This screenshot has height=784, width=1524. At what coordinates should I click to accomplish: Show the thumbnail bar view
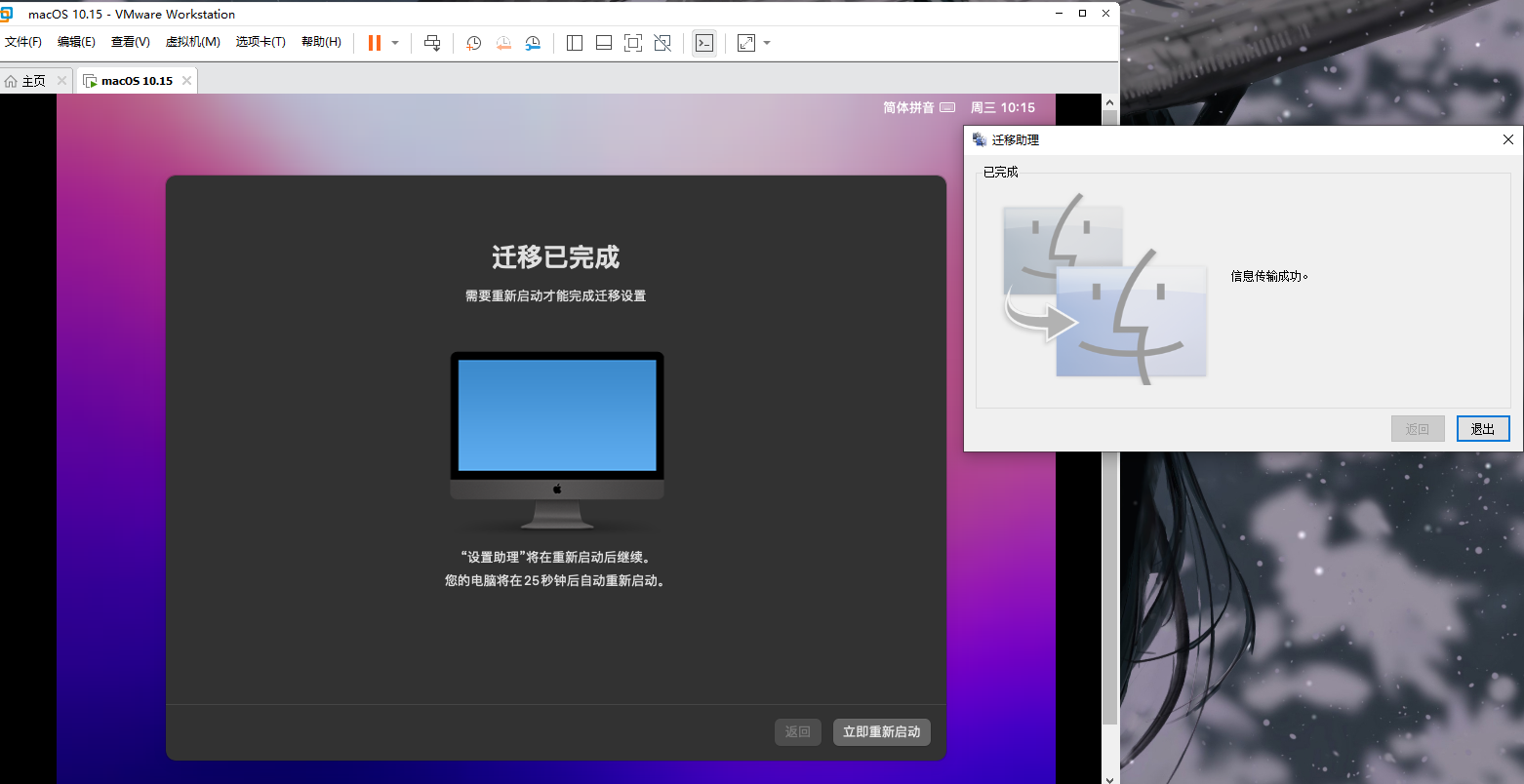tap(603, 42)
